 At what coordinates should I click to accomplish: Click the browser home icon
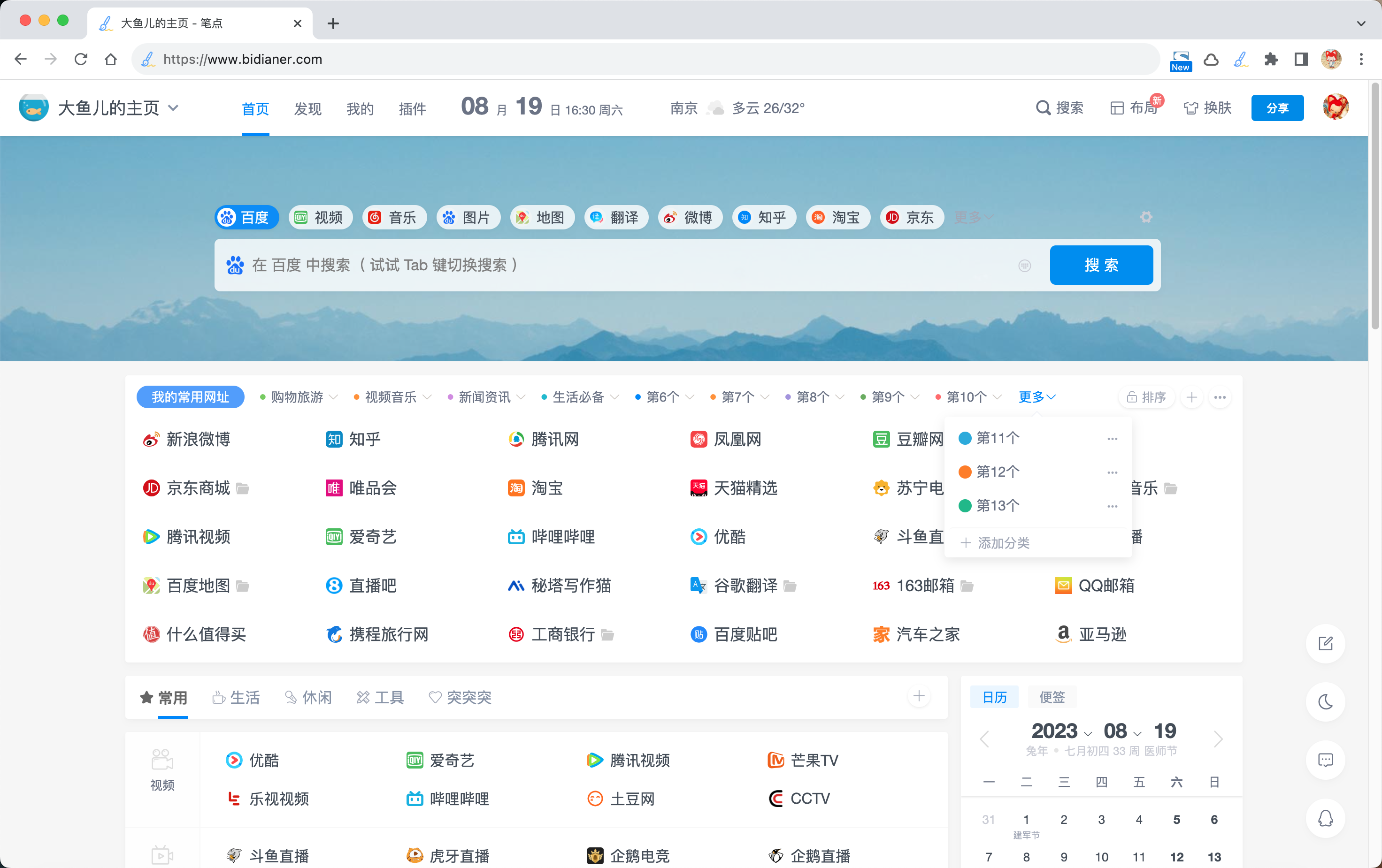tap(111, 59)
